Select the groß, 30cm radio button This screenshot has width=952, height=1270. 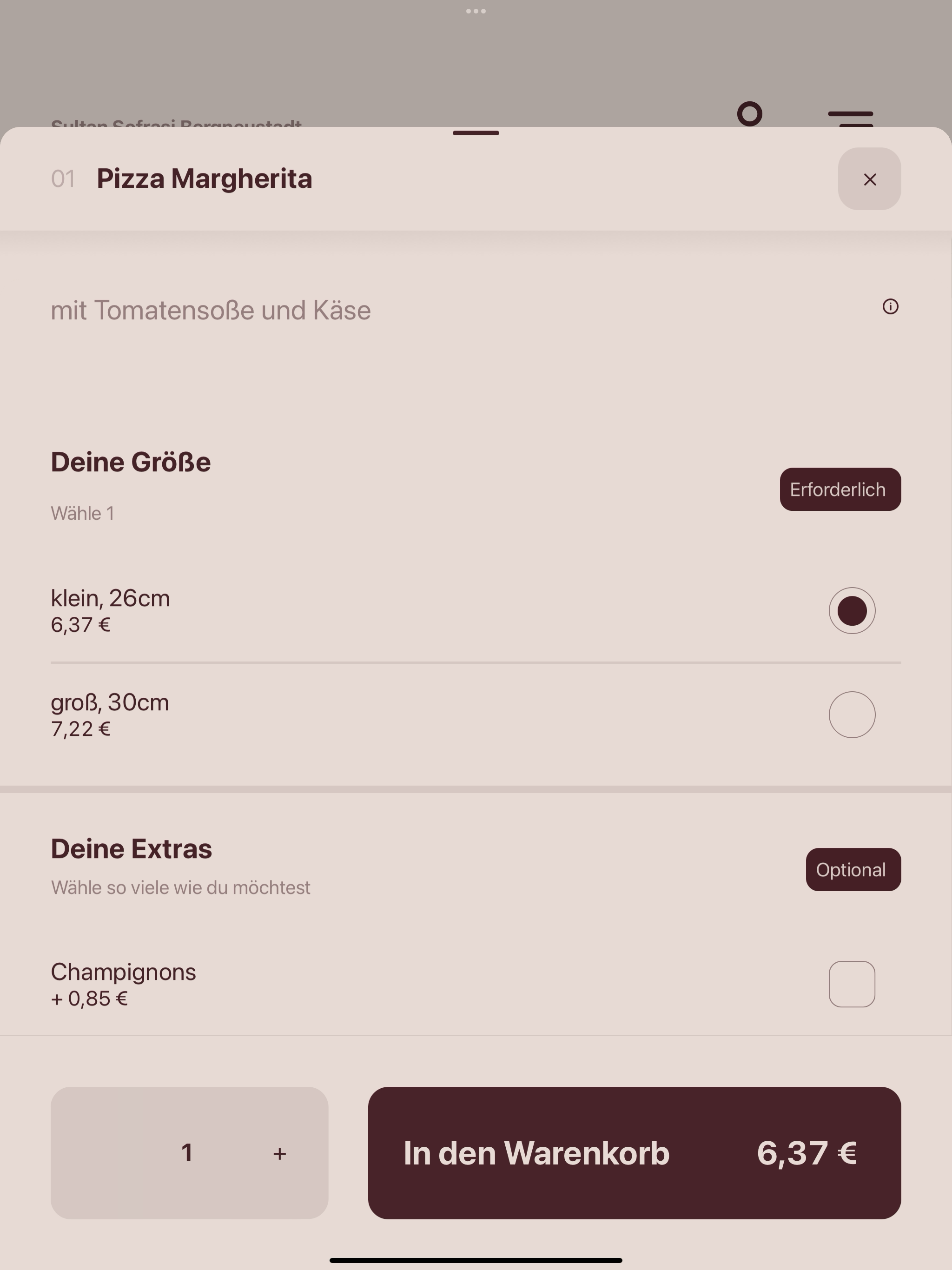click(x=852, y=714)
